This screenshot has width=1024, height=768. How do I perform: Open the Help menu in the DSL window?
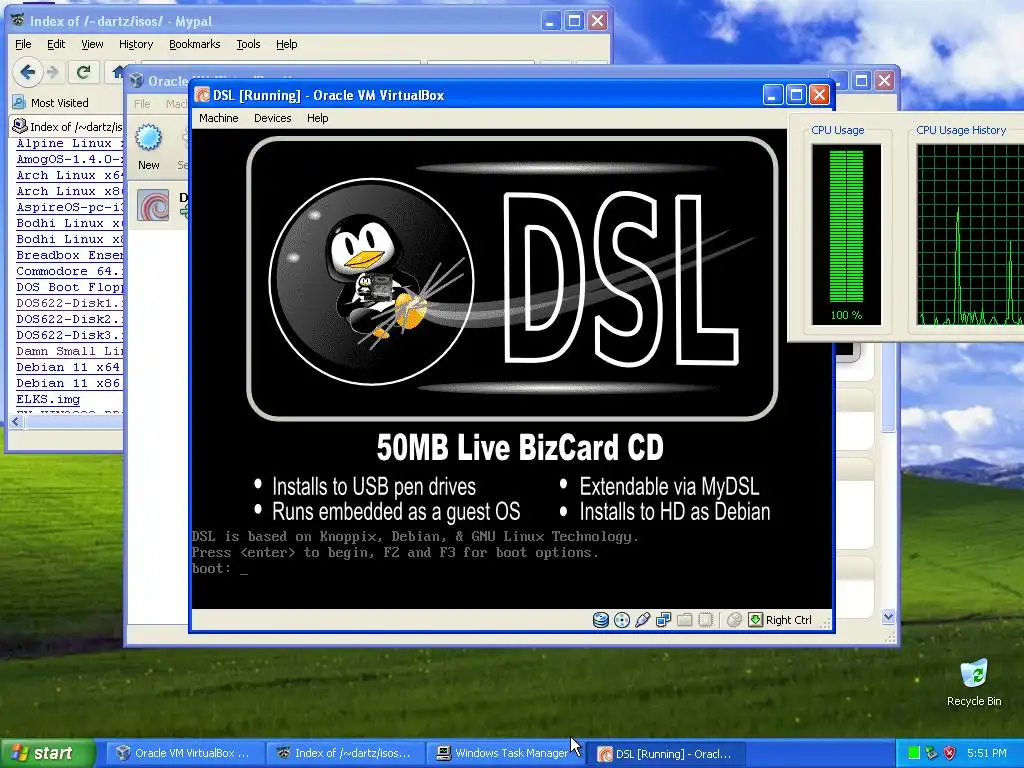click(x=317, y=118)
